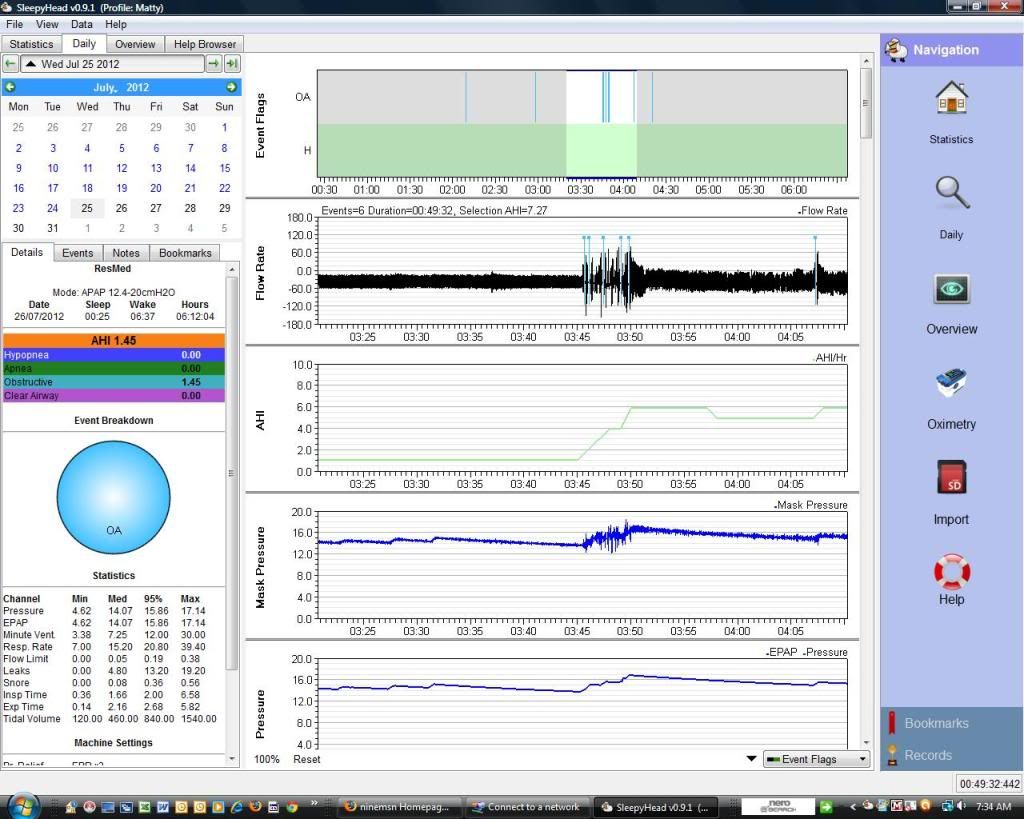Open the Event Flags graph dropdown
The image size is (1024, 819).
coord(815,759)
